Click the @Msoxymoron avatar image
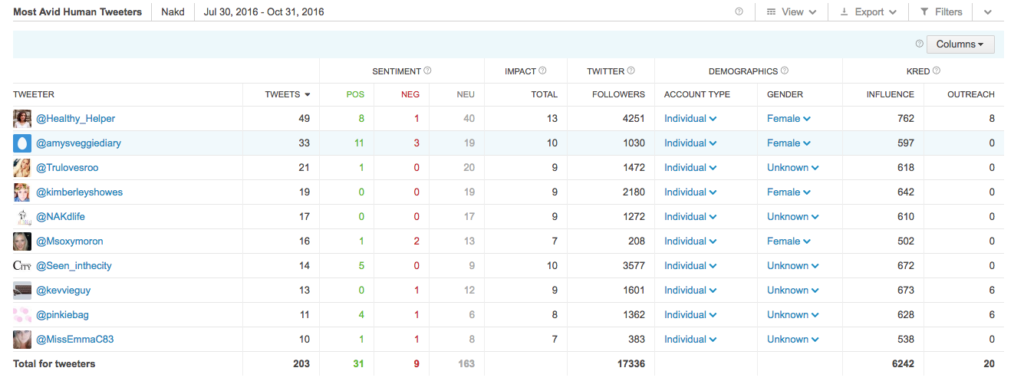Screen dimensions: 1024x381 [22, 241]
